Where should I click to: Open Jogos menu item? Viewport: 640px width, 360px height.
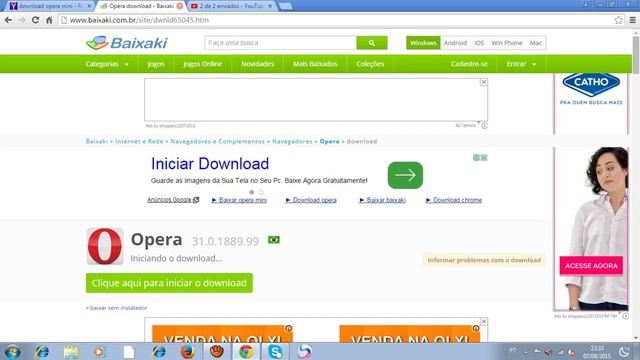click(x=156, y=64)
